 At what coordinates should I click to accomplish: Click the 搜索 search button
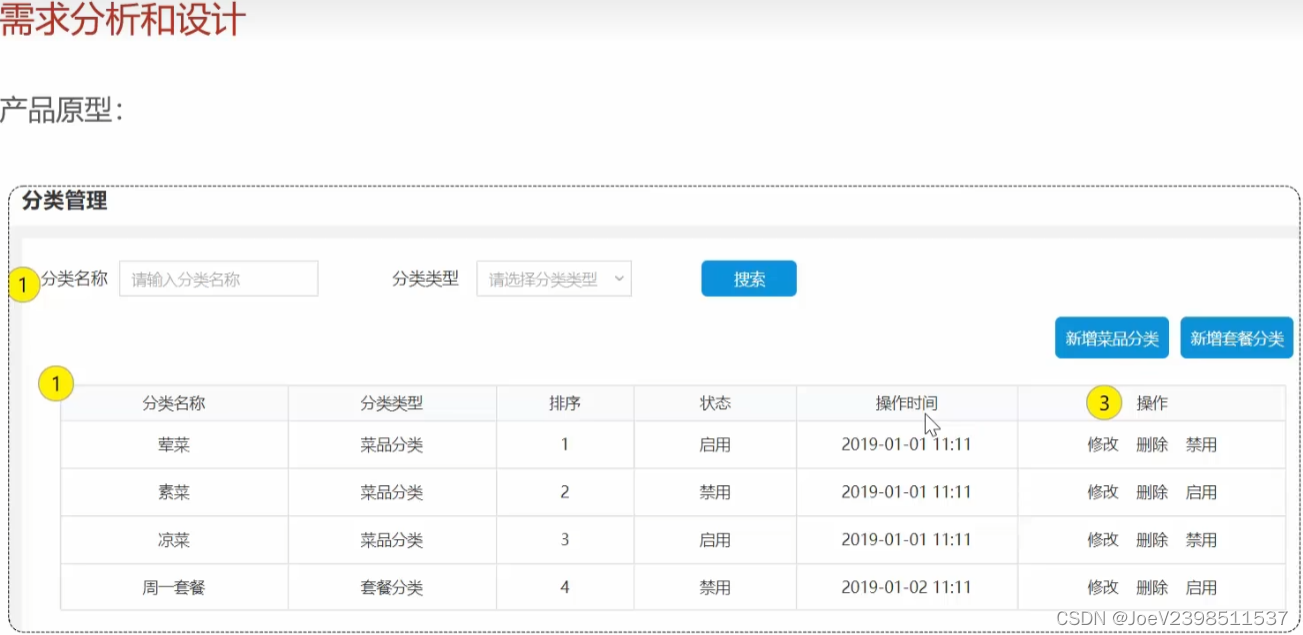point(748,278)
